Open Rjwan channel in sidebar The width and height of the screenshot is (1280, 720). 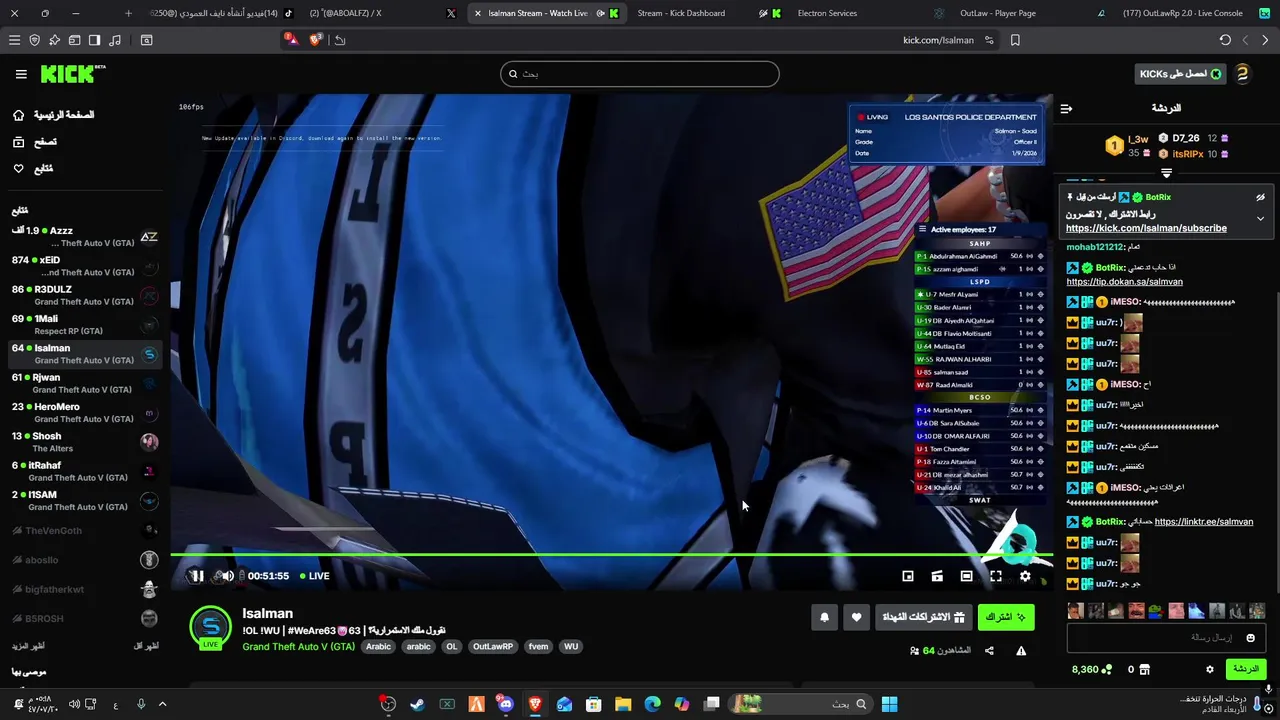(85, 383)
